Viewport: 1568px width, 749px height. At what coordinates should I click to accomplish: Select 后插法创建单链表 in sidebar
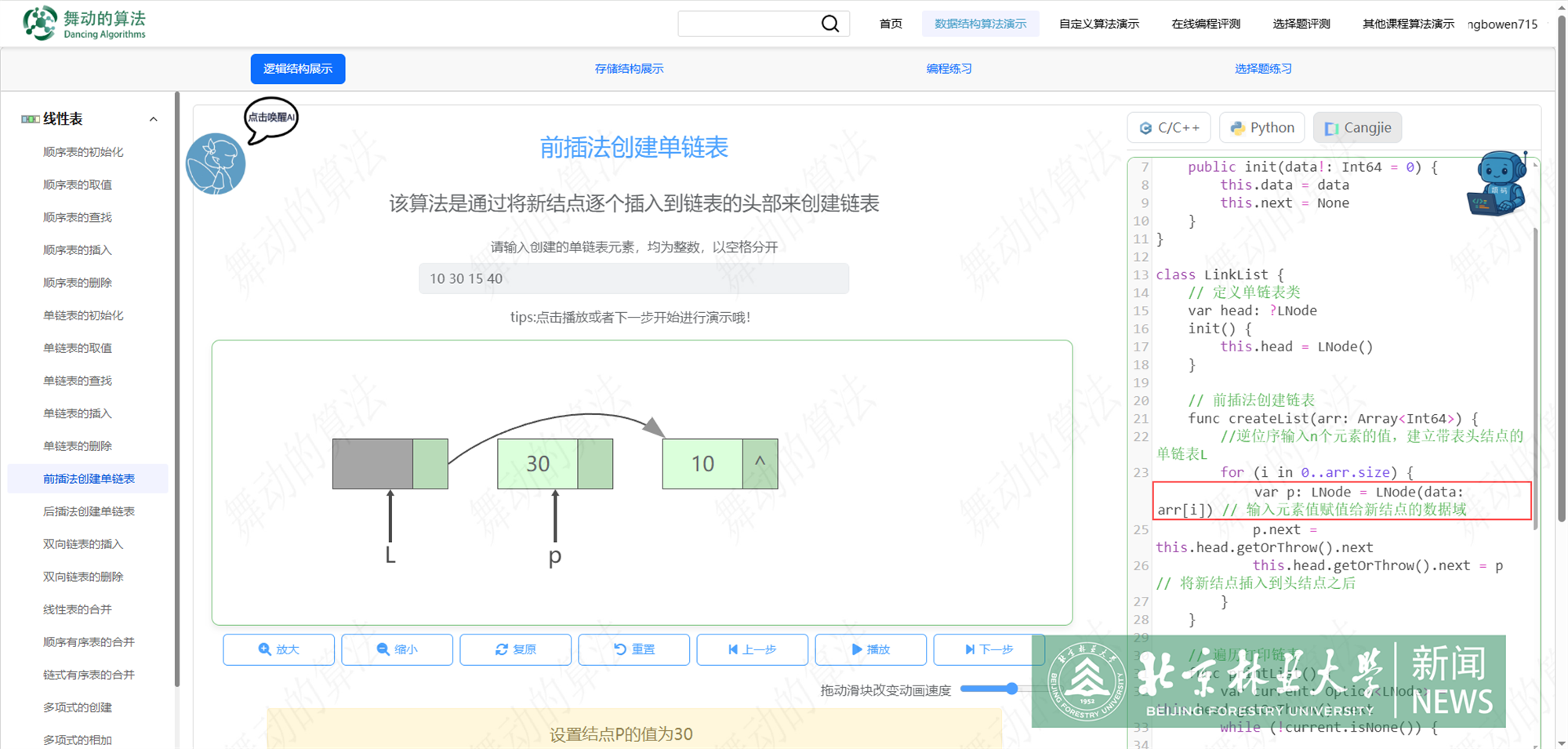(x=89, y=511)
